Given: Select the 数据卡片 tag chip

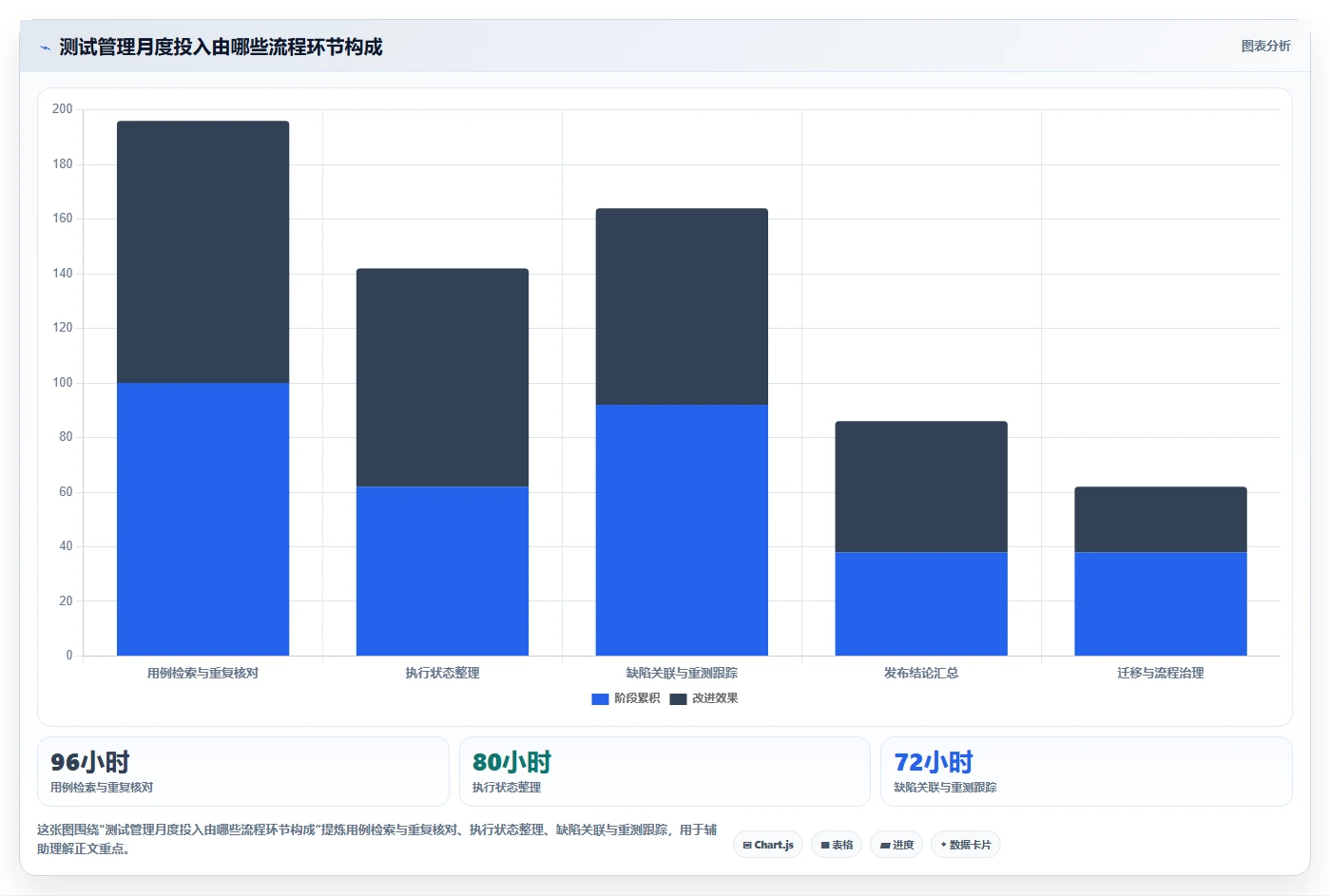Looking at the screenshot, I should [x=965, y=845].
